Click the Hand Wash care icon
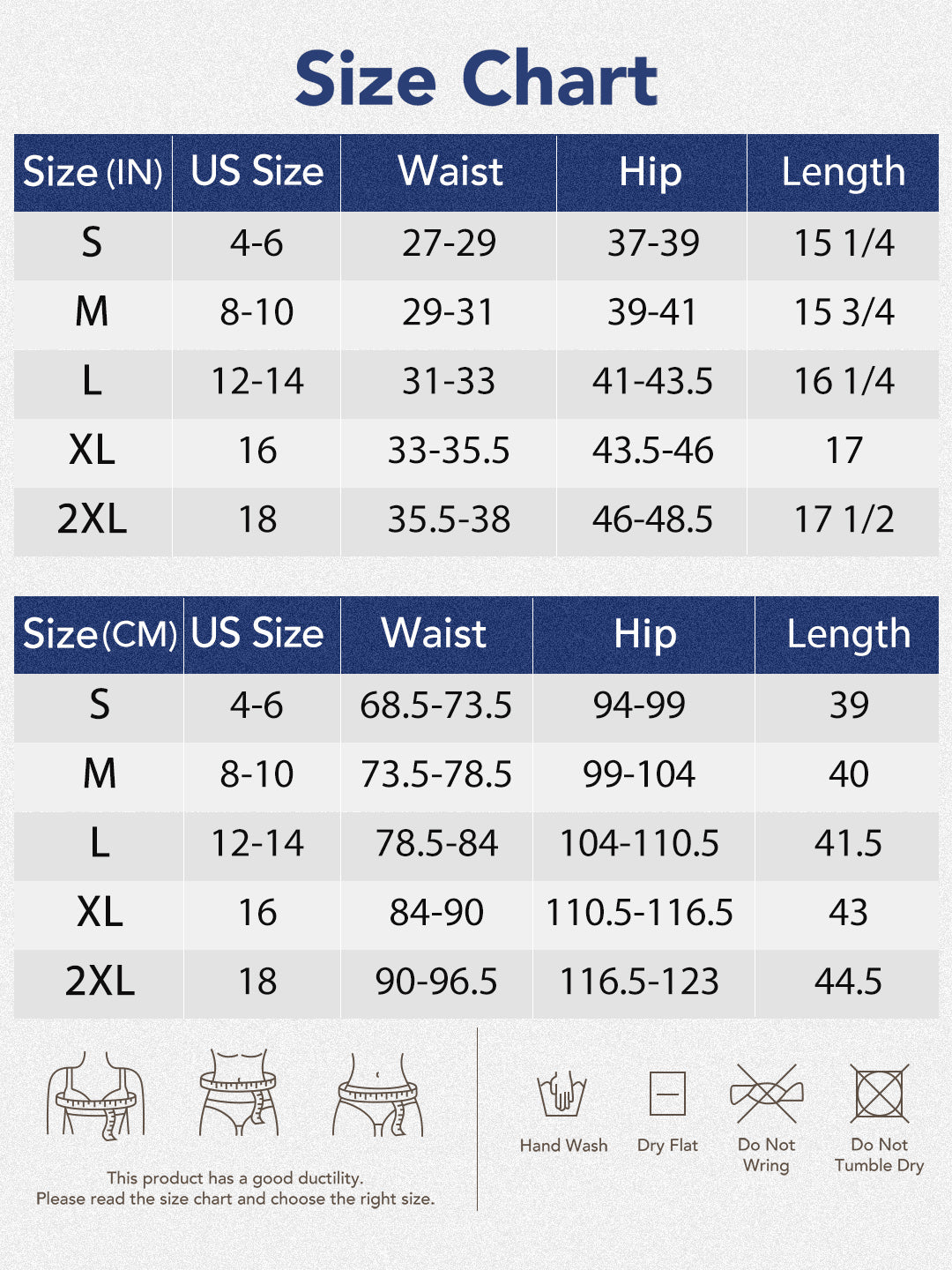This screenshot has height=1270, width=952. tap(562, 1094)
